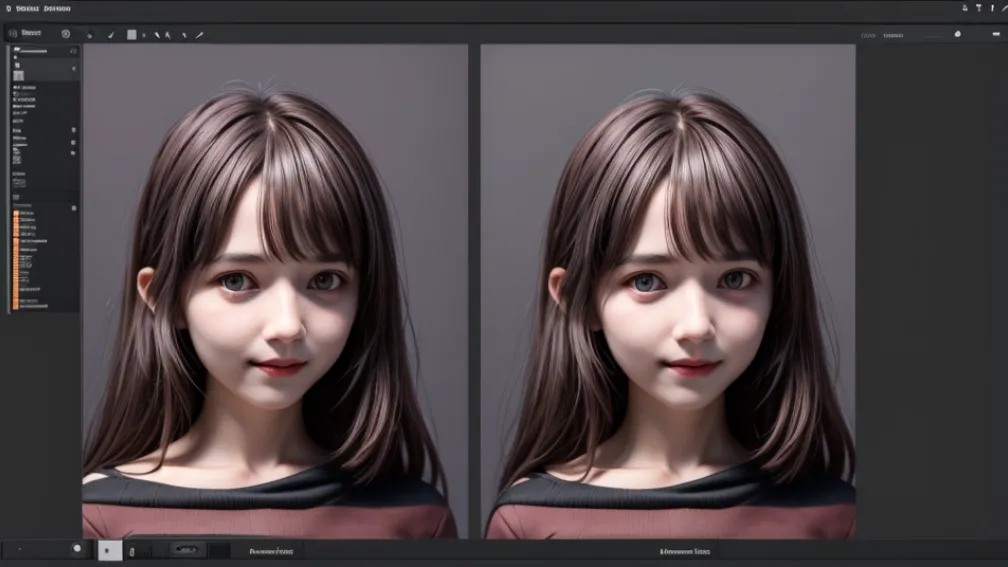The height and width of the screenshot is (567, 1008).
Task: Click the caption label under the left portrait
Action: tap(271, 552)
